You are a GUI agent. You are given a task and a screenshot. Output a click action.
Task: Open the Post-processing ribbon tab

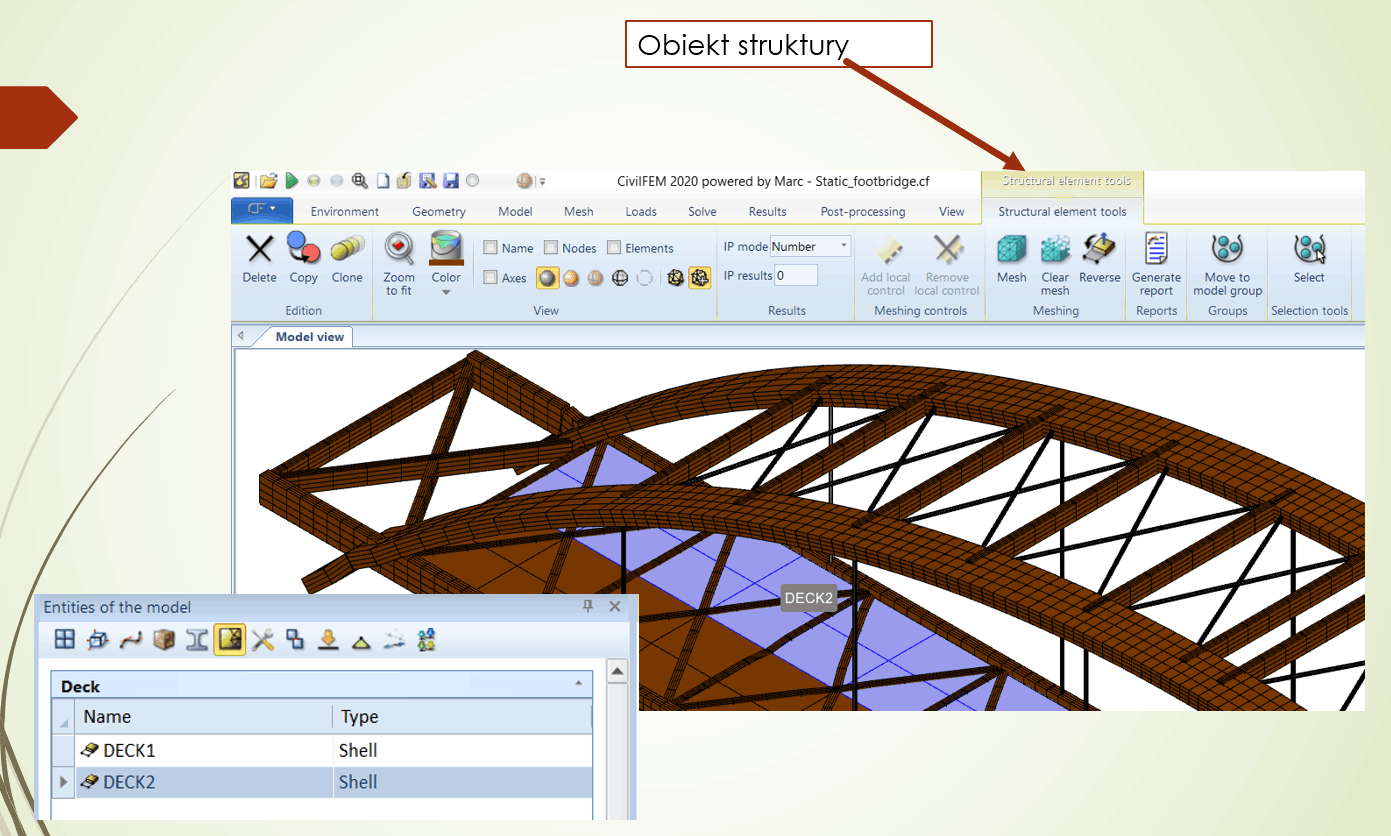tap(862, 212)
